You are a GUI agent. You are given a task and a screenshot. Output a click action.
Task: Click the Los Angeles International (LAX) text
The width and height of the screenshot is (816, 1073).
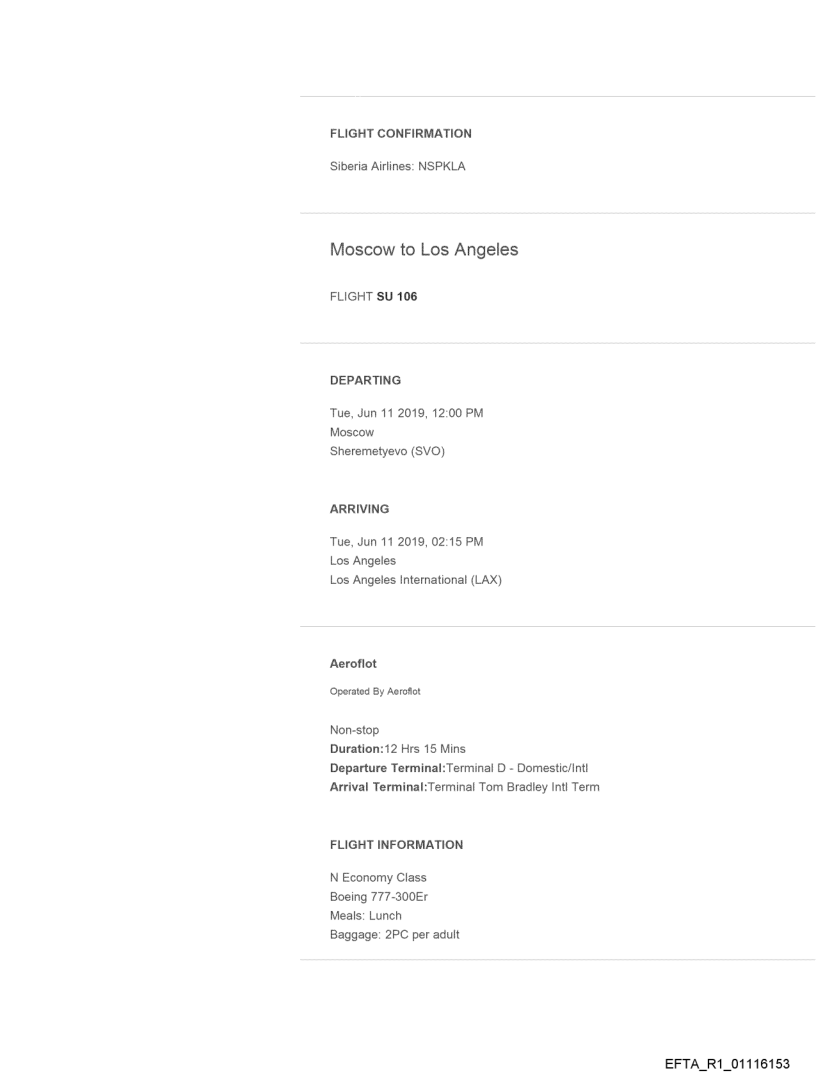tap(415, 580)
